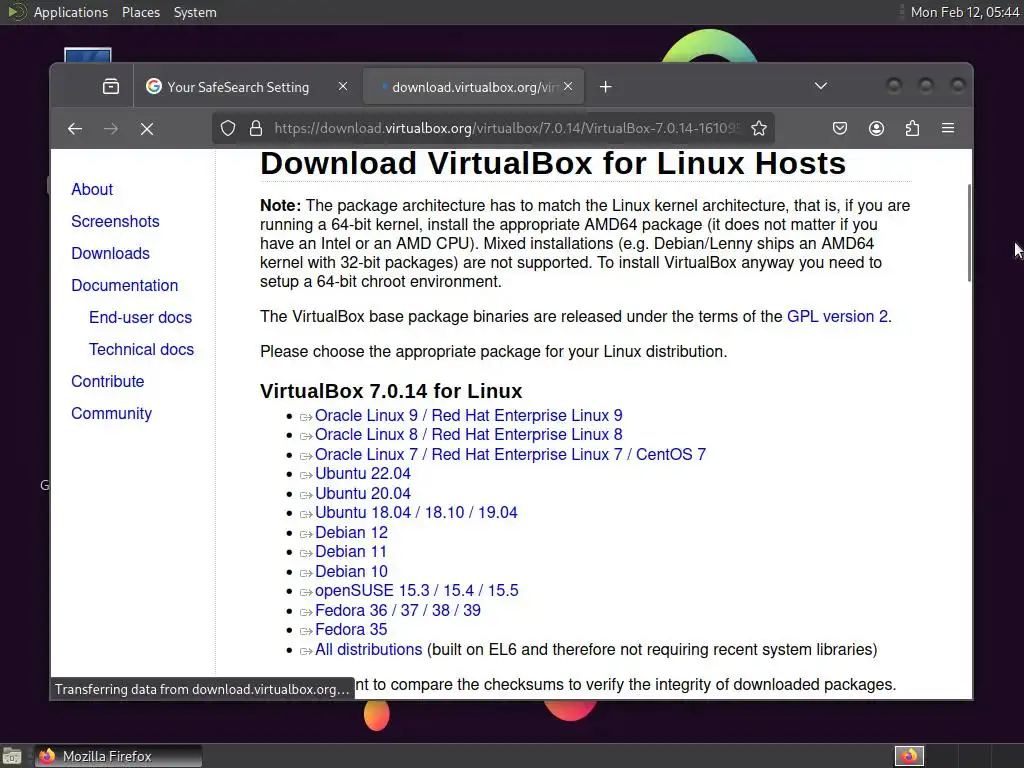This screenshot has width=1024, height=768.
Task: Close the Your SafeSearch Setting tab
Action: point(343,86)
